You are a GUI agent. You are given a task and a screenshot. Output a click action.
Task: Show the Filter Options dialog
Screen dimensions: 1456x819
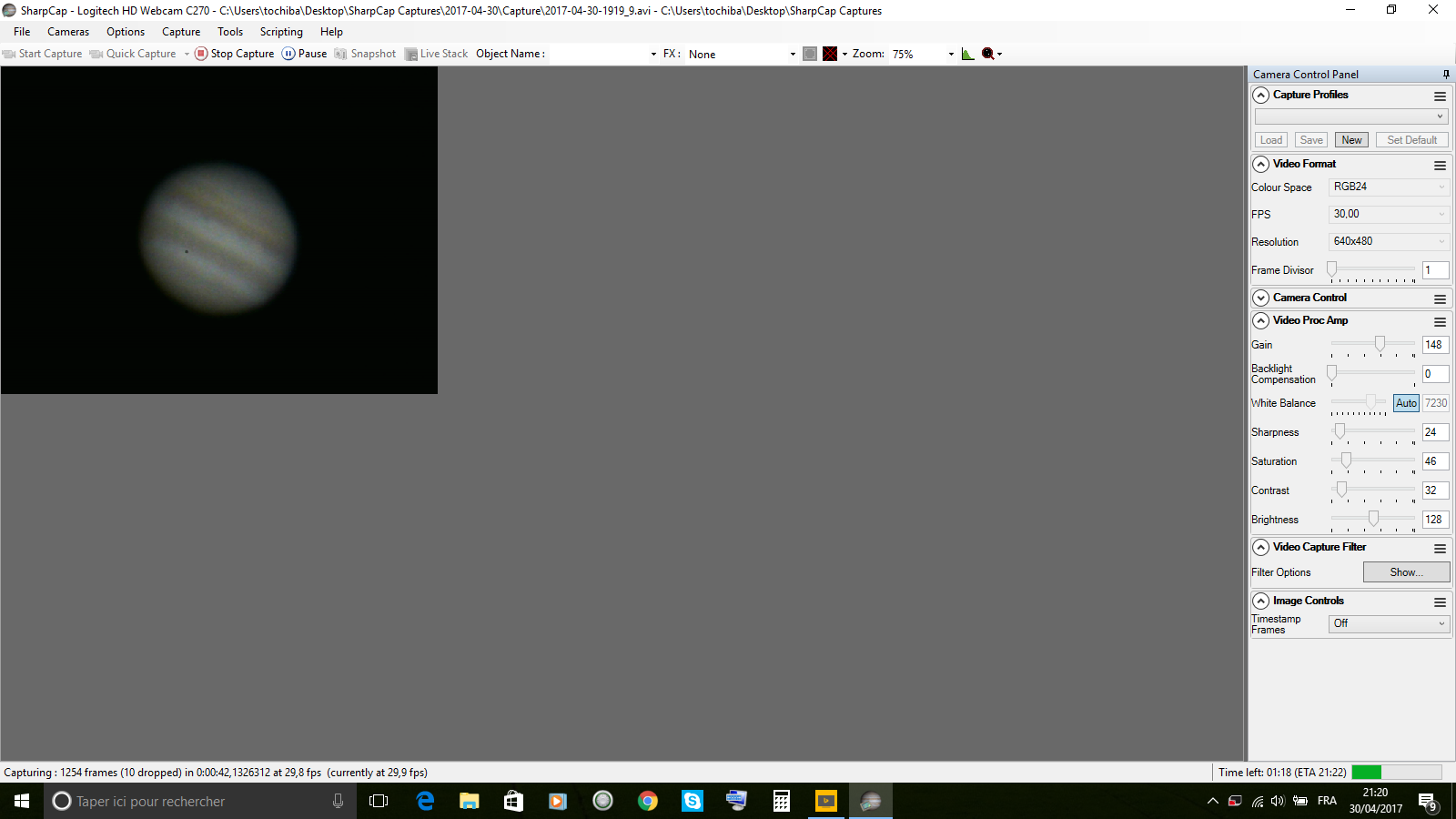1406,571
